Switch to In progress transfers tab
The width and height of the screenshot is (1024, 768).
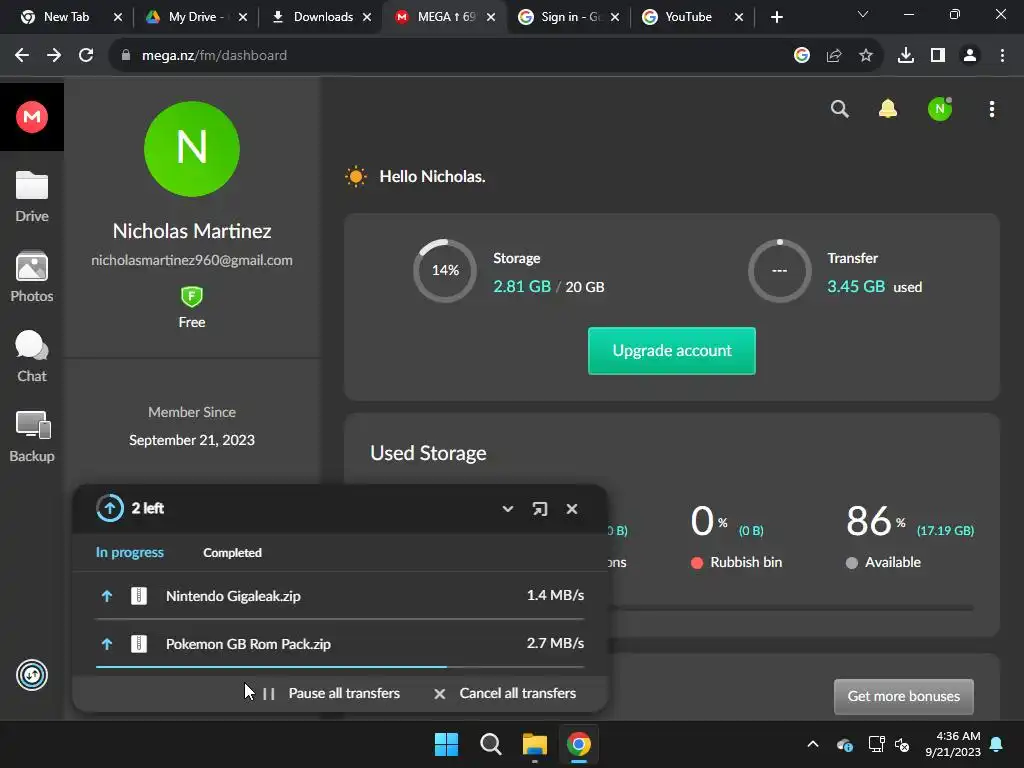(x=129, y=552)
